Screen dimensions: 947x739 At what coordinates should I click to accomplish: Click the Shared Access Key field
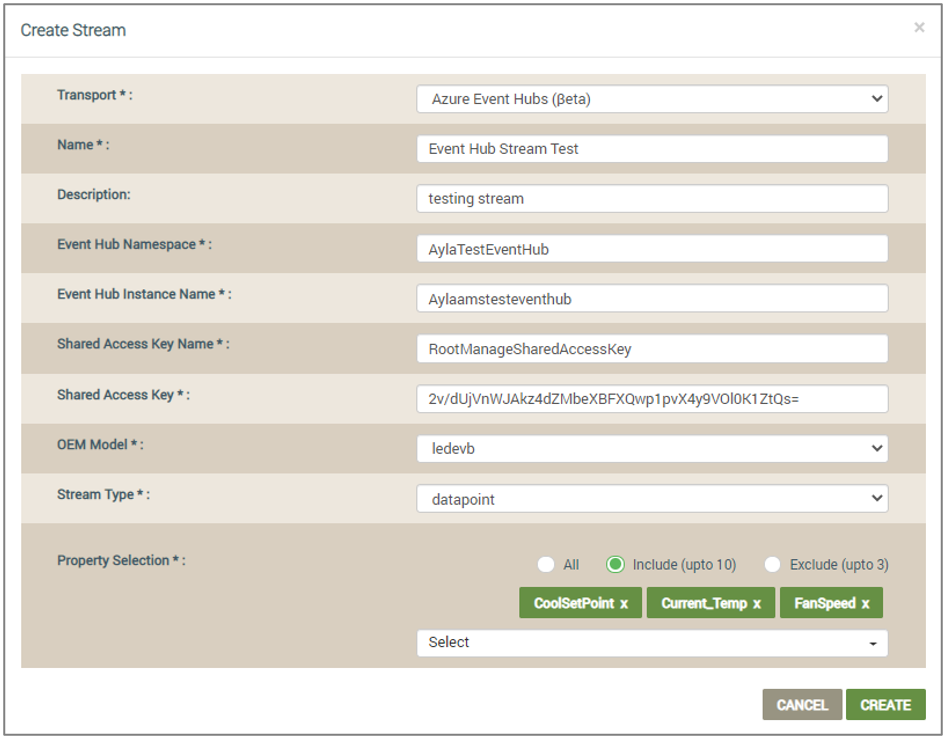[x=652, y=398]
